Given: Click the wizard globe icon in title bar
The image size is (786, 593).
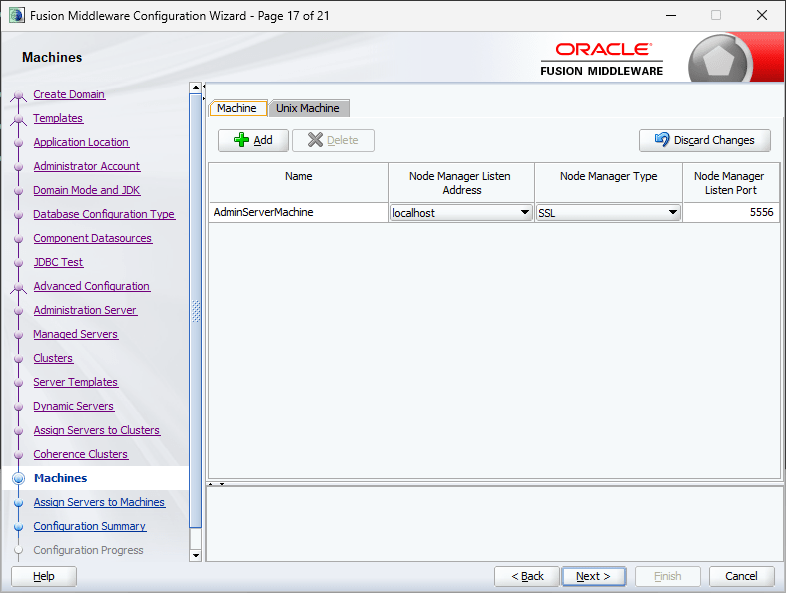Looking at the screenshot, I should click(17, 15).
